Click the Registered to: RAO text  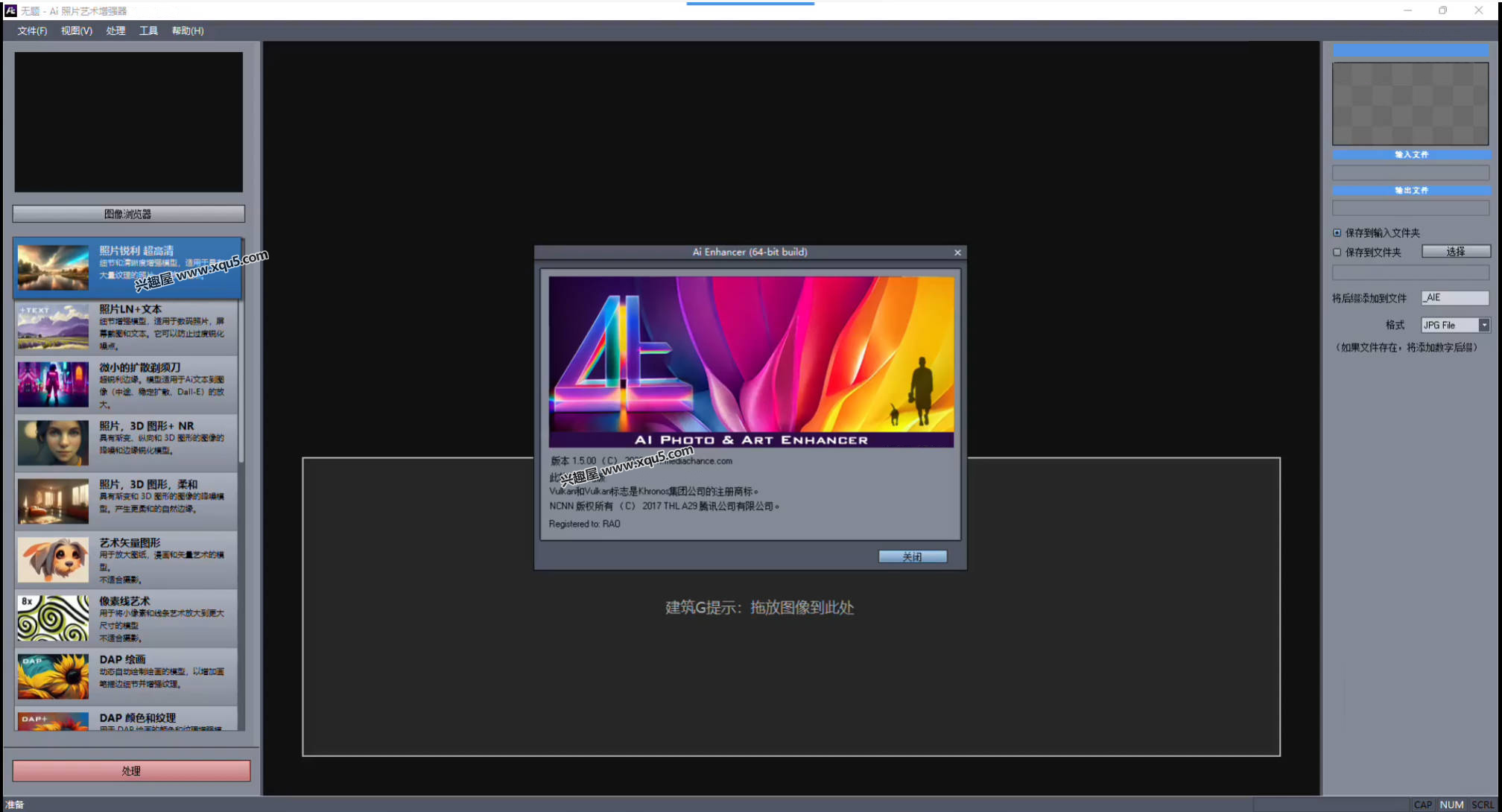tap(584, 524)
